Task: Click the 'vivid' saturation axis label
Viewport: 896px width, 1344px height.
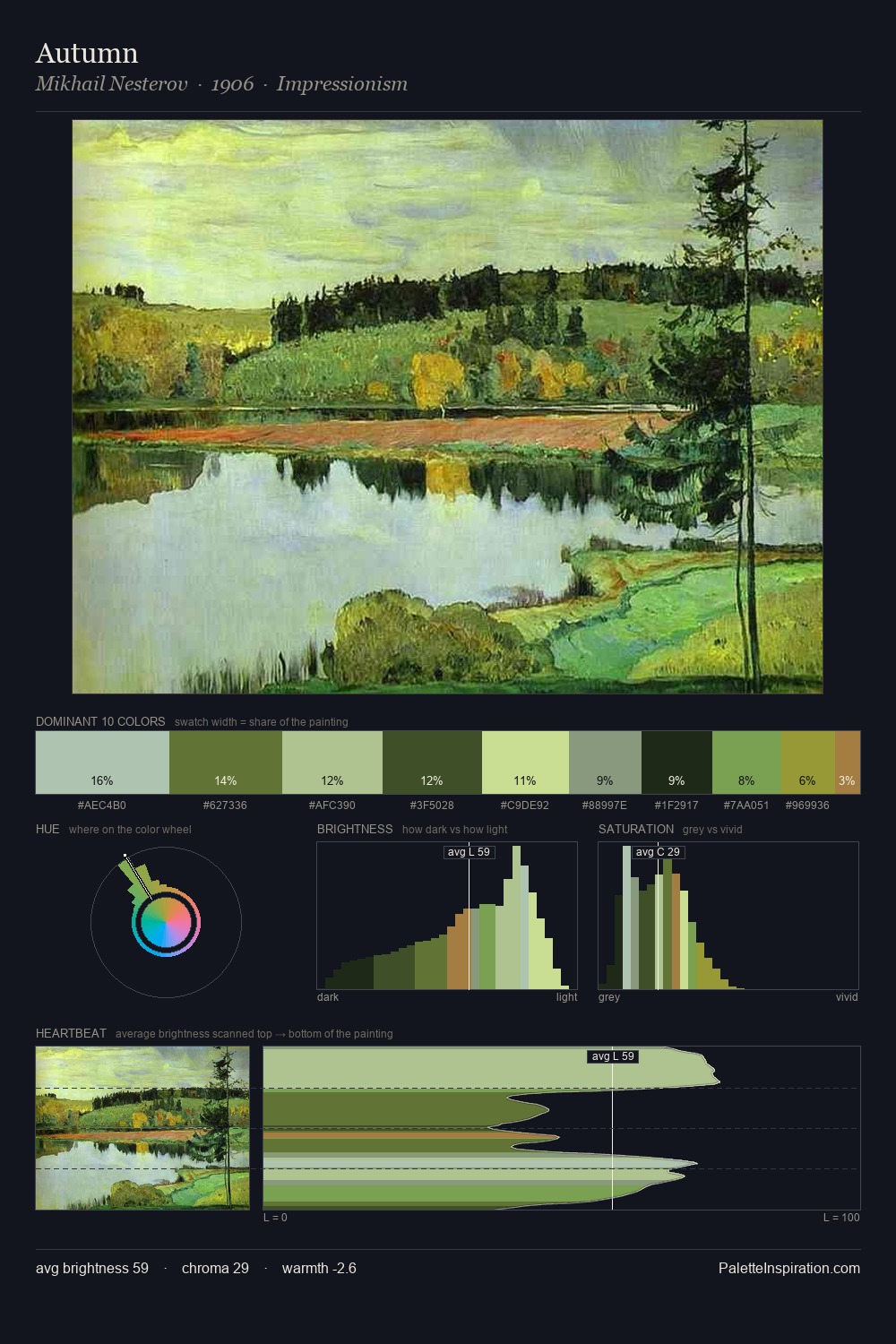Action: [847, 996]
